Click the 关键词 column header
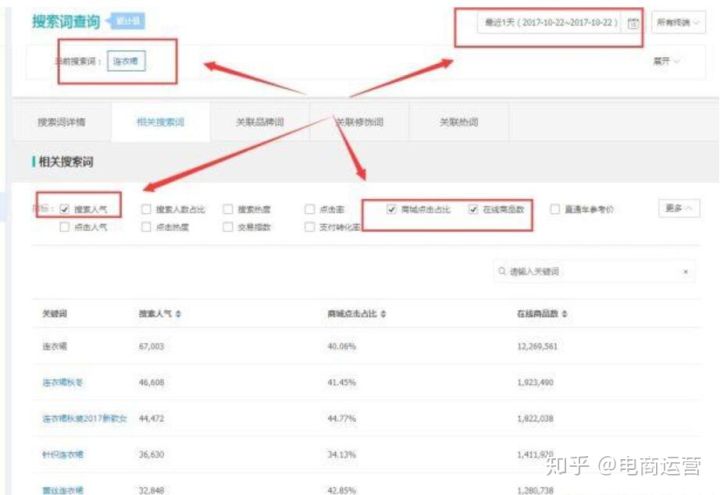The width and height of the screenshot is (720, 495). click(x=55, y=314)
